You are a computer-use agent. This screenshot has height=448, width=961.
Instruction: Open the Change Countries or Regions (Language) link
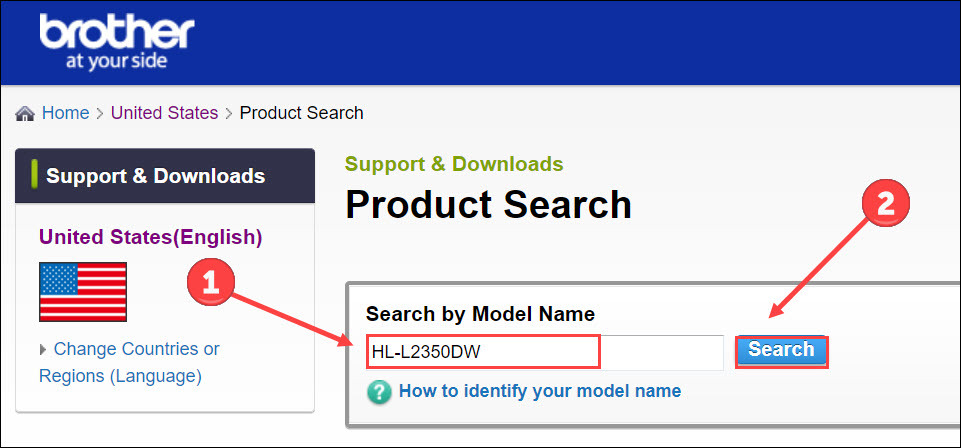coord(129,362)
